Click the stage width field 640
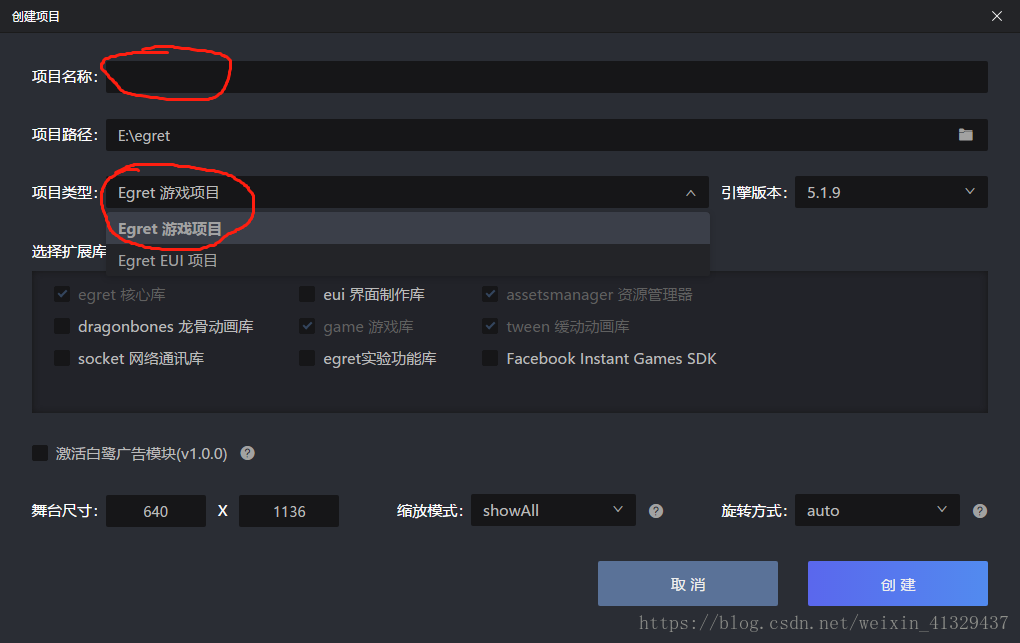 tap(156, 511)
